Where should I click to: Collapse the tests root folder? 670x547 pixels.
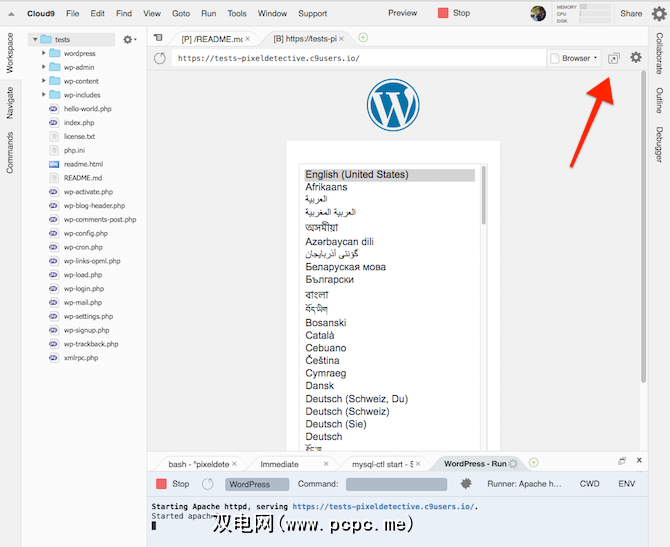tap(35, 39)
